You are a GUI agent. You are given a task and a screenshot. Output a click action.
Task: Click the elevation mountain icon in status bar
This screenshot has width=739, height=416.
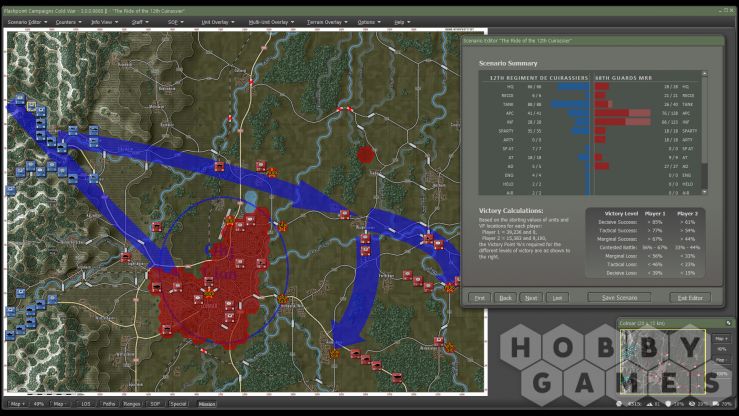click(x=650, y=404)
